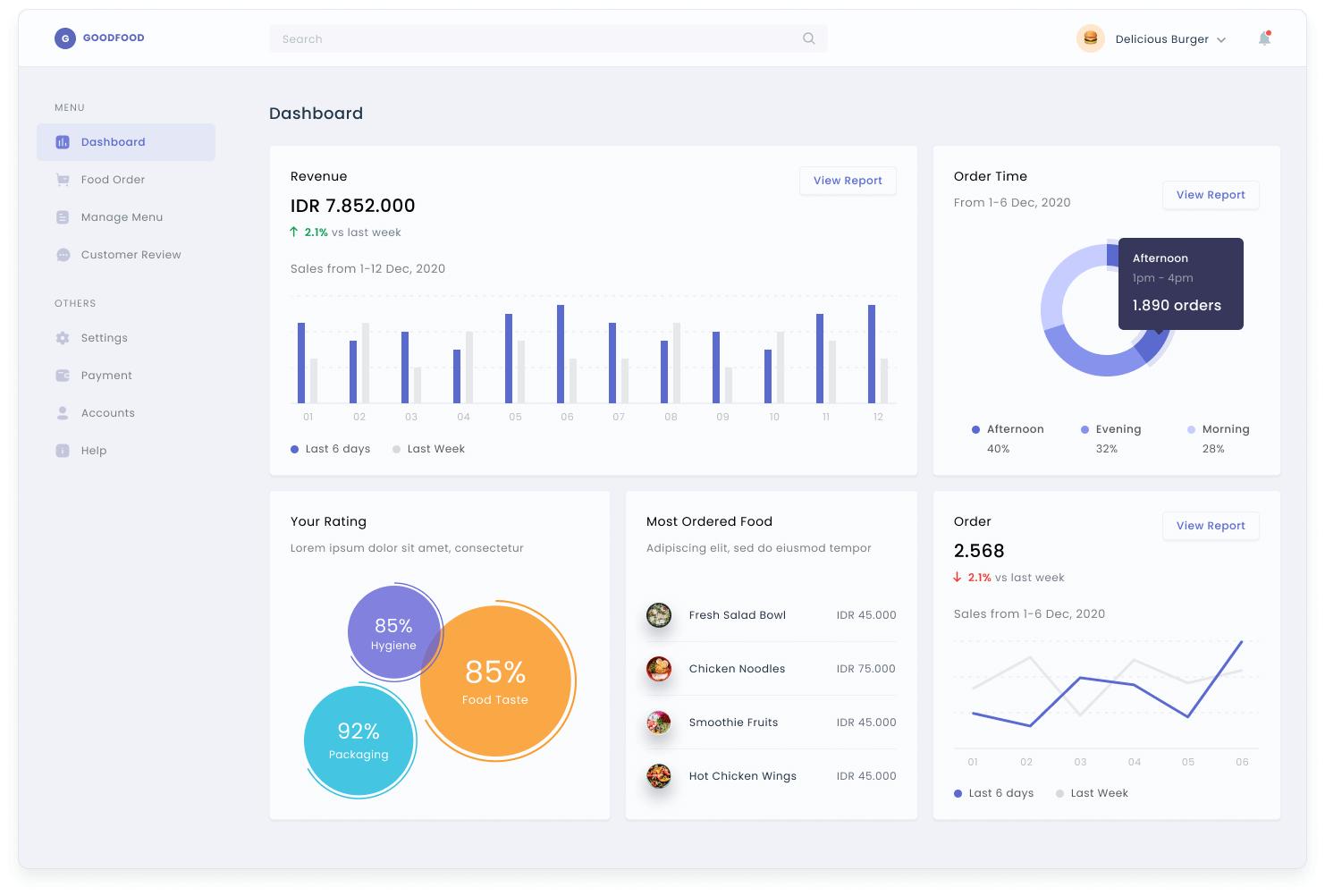The image size is (1325, 896).
Task: Click the red order down-arrow icon
Action: click(x=958, y=577)
